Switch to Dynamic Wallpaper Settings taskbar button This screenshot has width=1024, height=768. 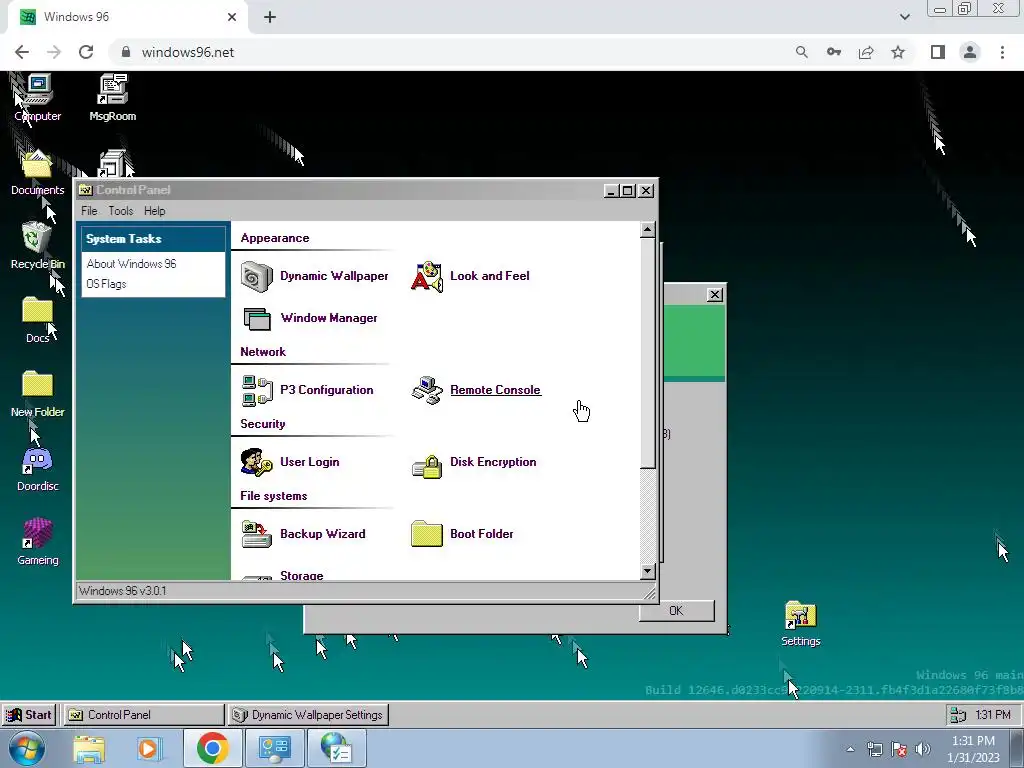point(309,715)
